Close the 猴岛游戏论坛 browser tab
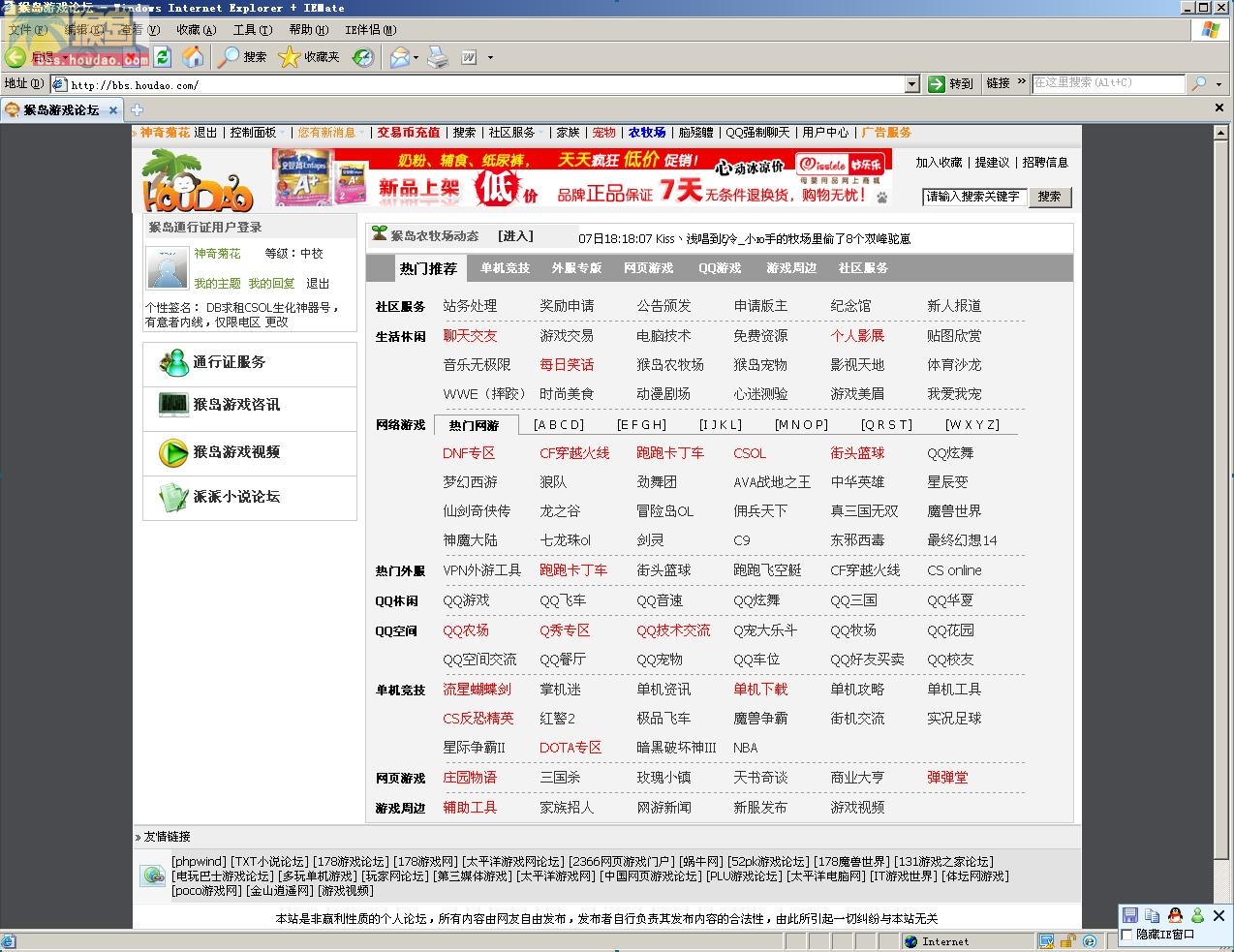The height and width of the screenshot is (952, 1234). coord(113,110)
